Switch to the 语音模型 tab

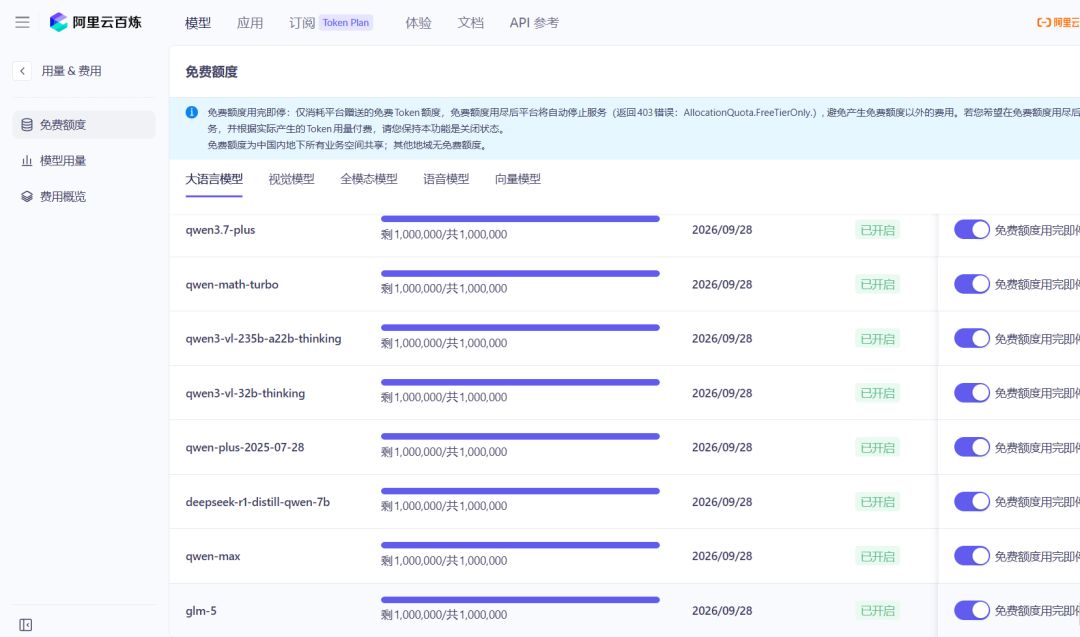[446, 179]
